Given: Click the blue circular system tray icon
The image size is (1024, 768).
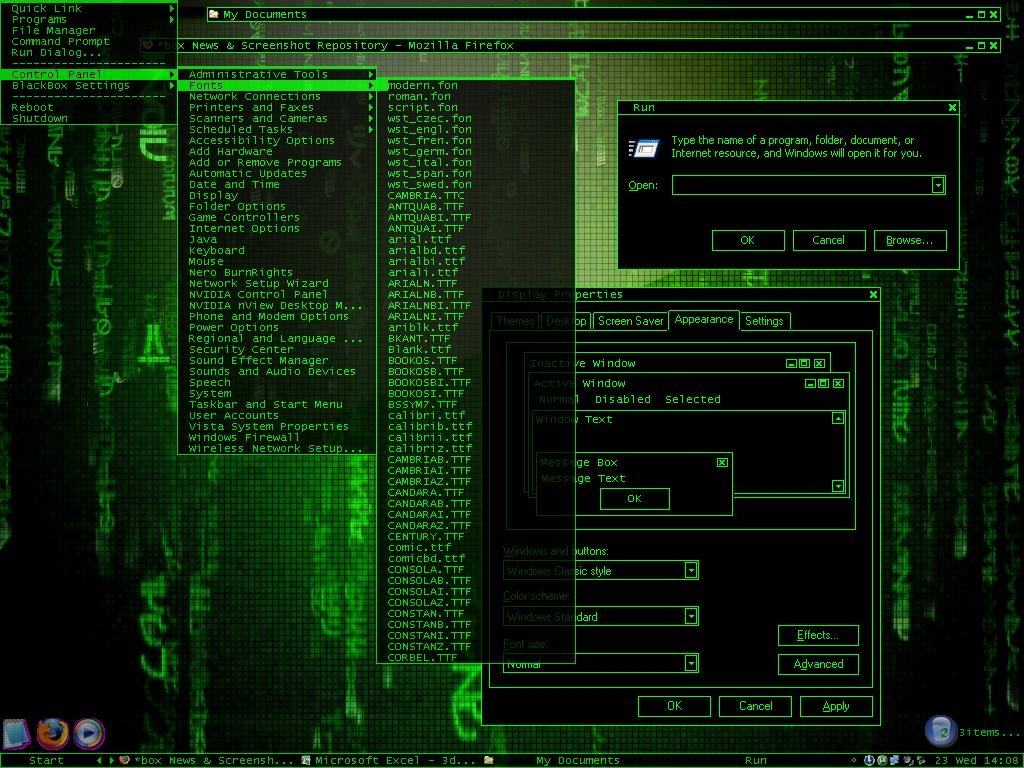Looking at the screenshot, I should tap(869, 760).
